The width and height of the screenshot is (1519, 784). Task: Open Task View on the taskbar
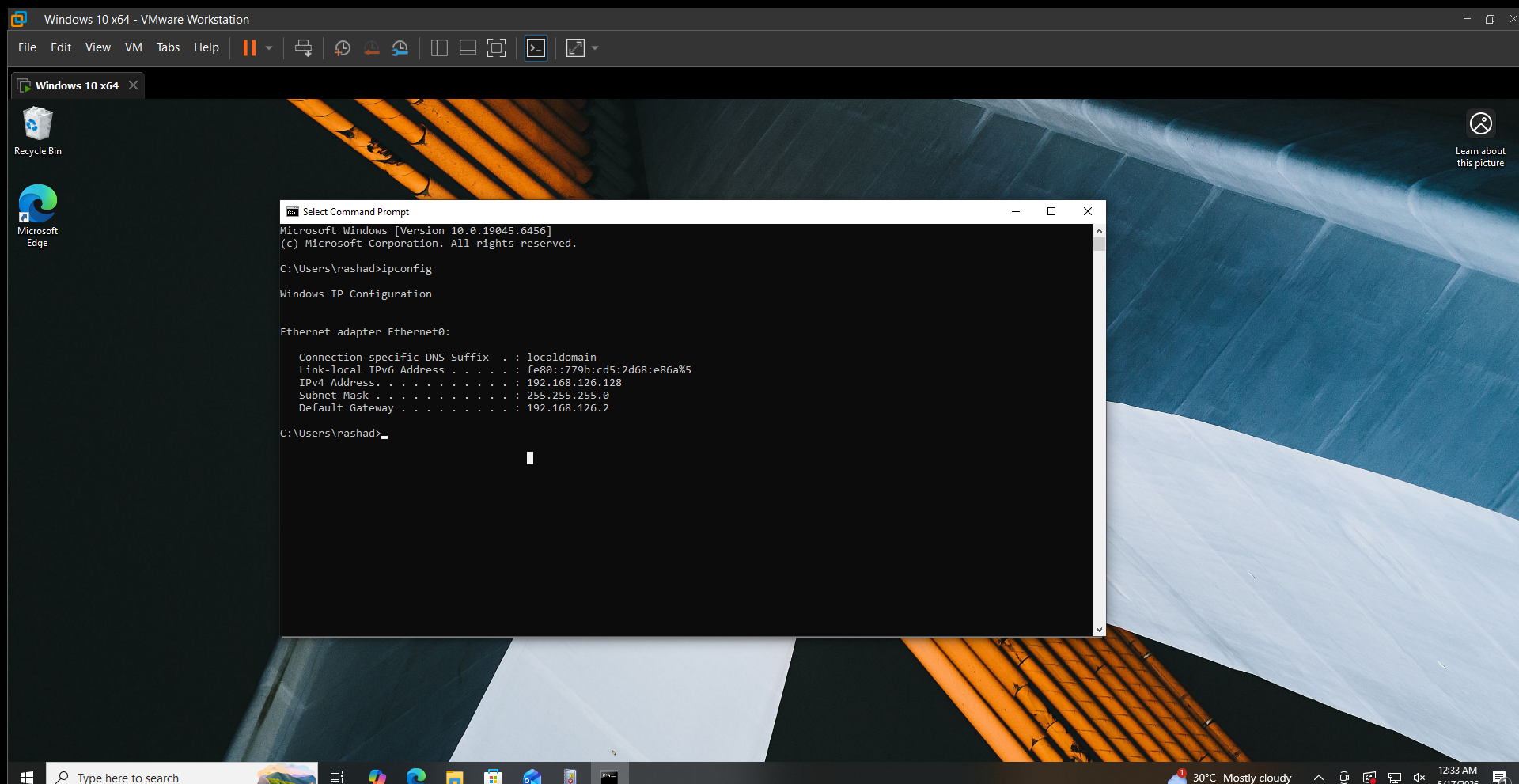coord(337,776)
